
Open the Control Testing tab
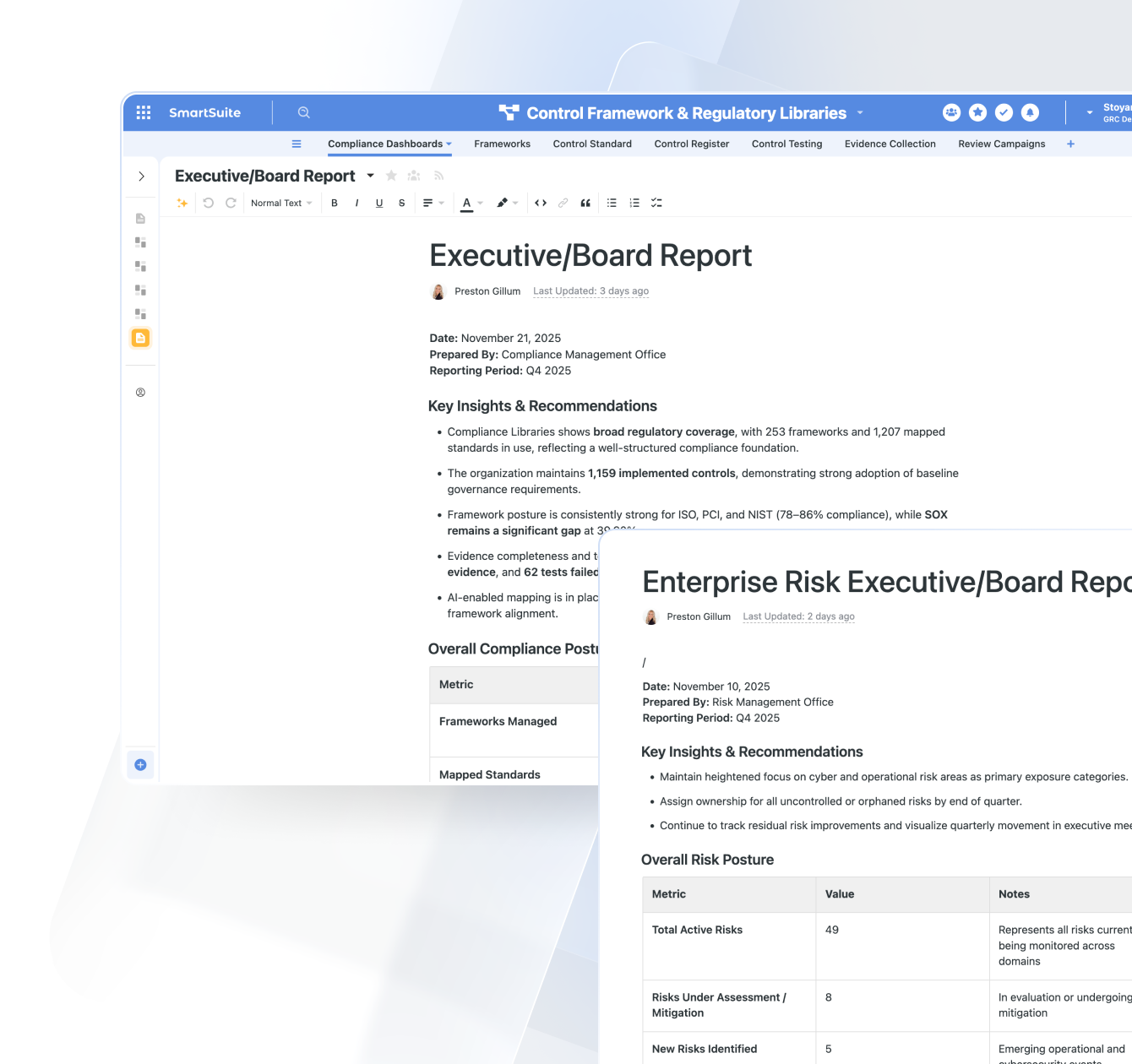[x=786, y=144]
